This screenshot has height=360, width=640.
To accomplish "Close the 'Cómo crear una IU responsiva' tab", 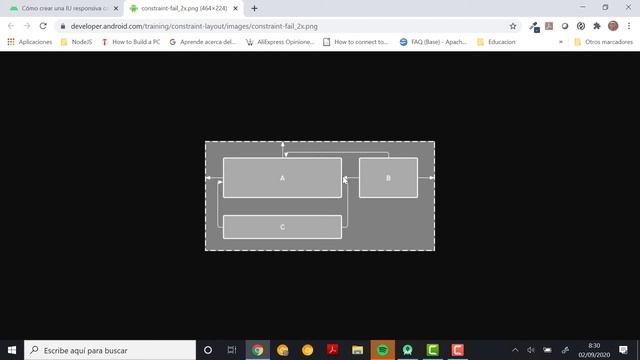I will pyautogui.click(x=116, y=8).
